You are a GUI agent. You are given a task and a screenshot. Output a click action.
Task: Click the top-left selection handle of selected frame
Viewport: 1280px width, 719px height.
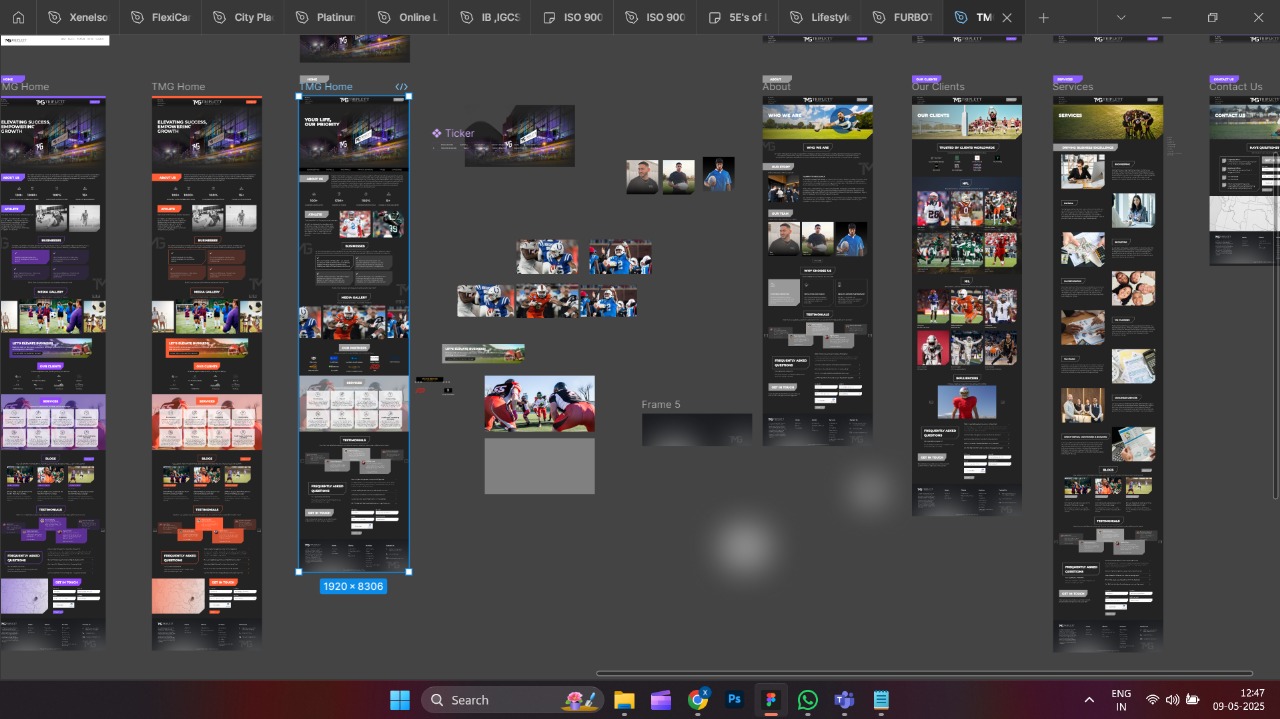(x=299, y=97)
